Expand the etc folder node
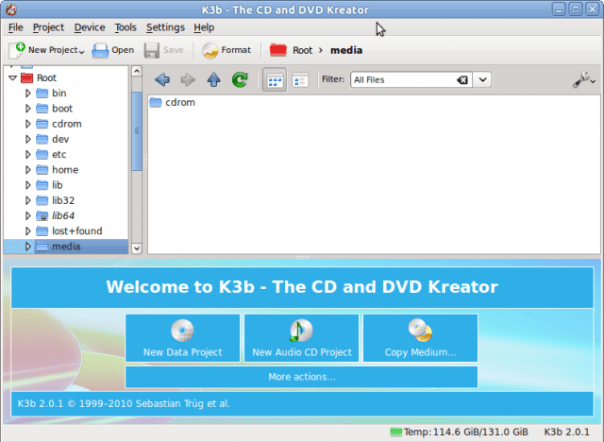The image size is (604, 442). [28, 155]
